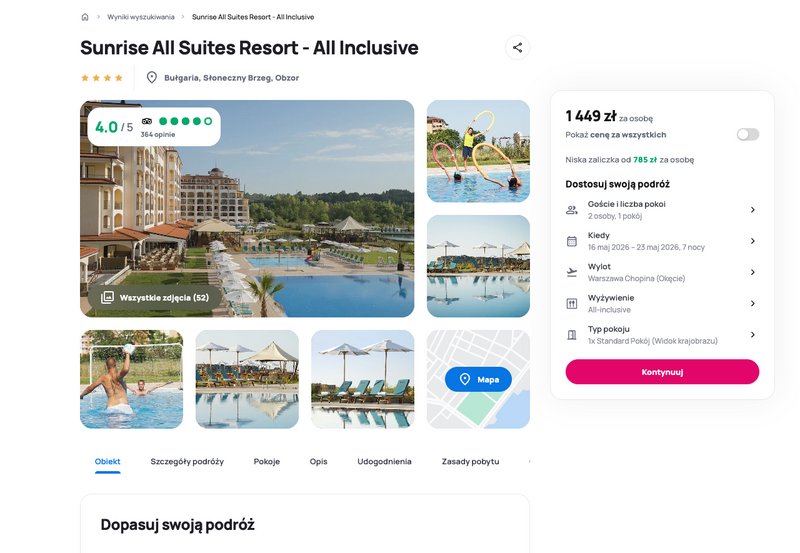
Task: Switch to Szczegóły podróży tab
Action: pos(187,462)
